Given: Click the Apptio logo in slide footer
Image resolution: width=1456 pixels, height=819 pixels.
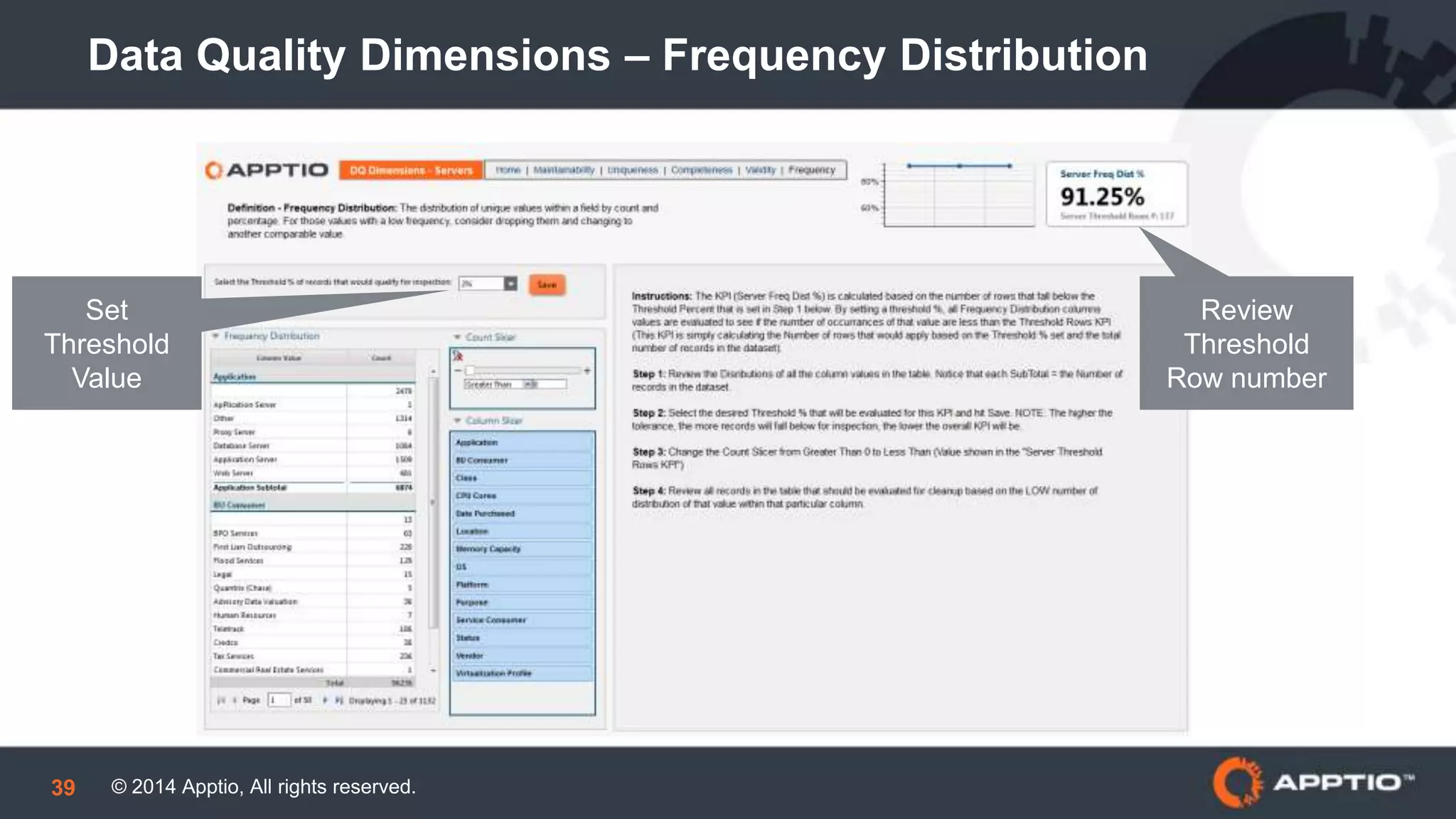Looking at the screenshot, I should coord(1314,783).
